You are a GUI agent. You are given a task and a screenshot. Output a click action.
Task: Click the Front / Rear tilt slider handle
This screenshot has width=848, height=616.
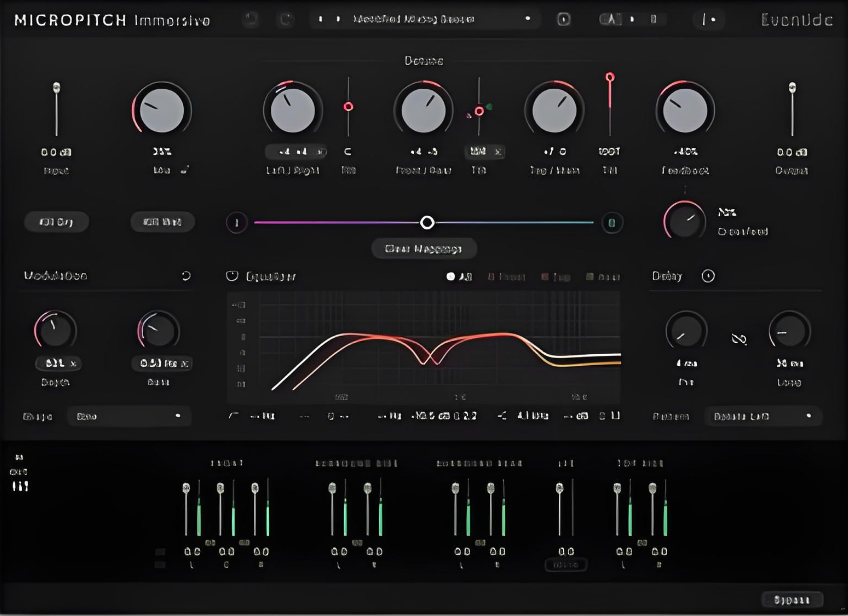479,111
